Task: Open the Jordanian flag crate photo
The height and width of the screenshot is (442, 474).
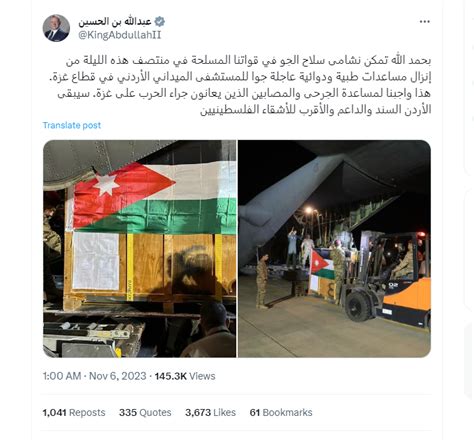Action: pos(139,249)
